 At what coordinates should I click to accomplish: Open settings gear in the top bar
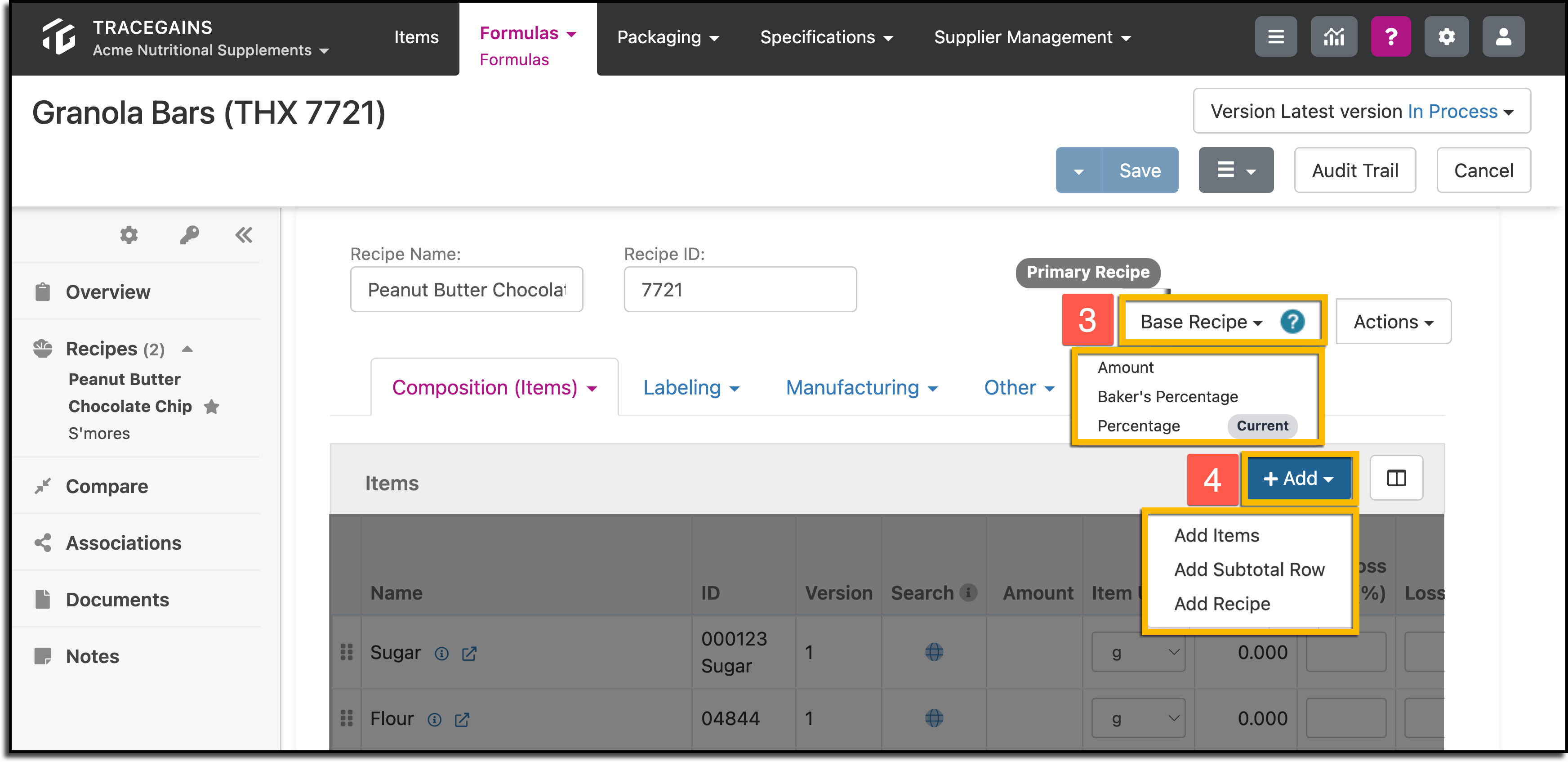coord(1446,36)
